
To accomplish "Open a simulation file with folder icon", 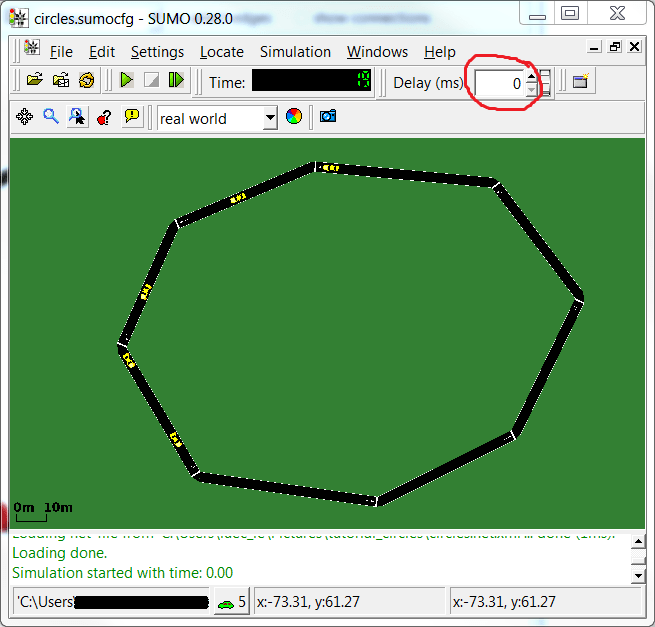I will pyautogui.click(x=35, y=80).
